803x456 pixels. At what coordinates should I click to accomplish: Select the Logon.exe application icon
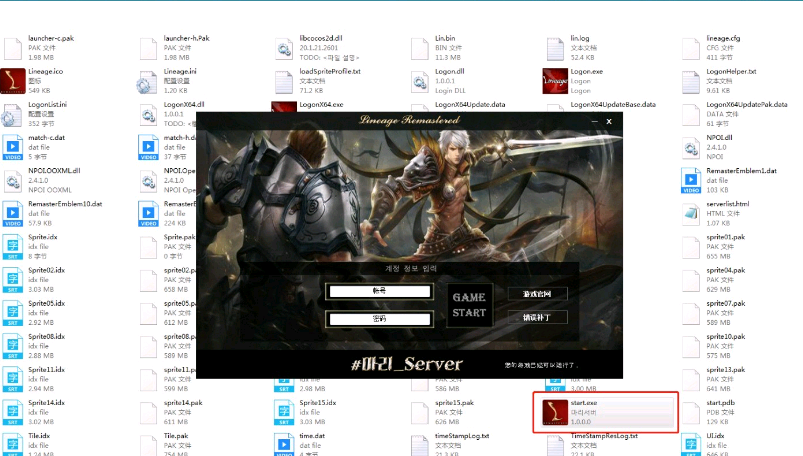[x=555, y=81]
